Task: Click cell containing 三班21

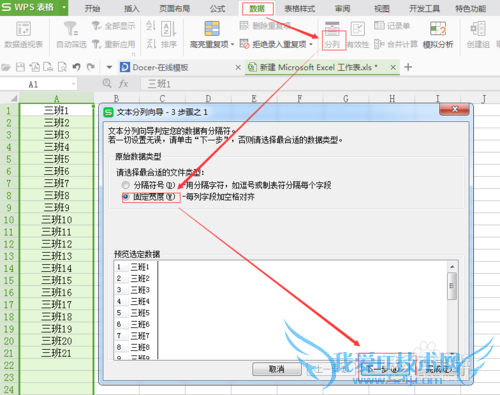Action: click(x=56, y=353)
